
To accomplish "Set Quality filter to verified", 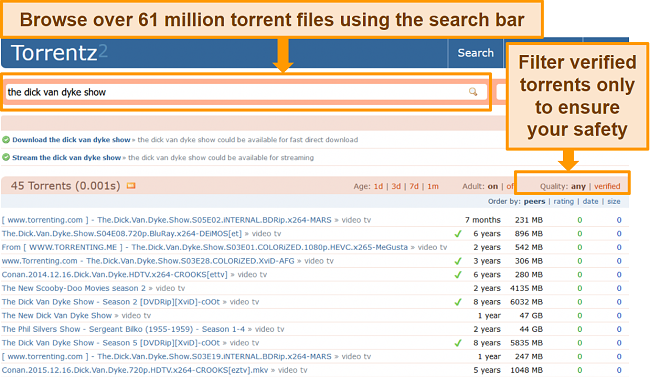I will (607, 186).
